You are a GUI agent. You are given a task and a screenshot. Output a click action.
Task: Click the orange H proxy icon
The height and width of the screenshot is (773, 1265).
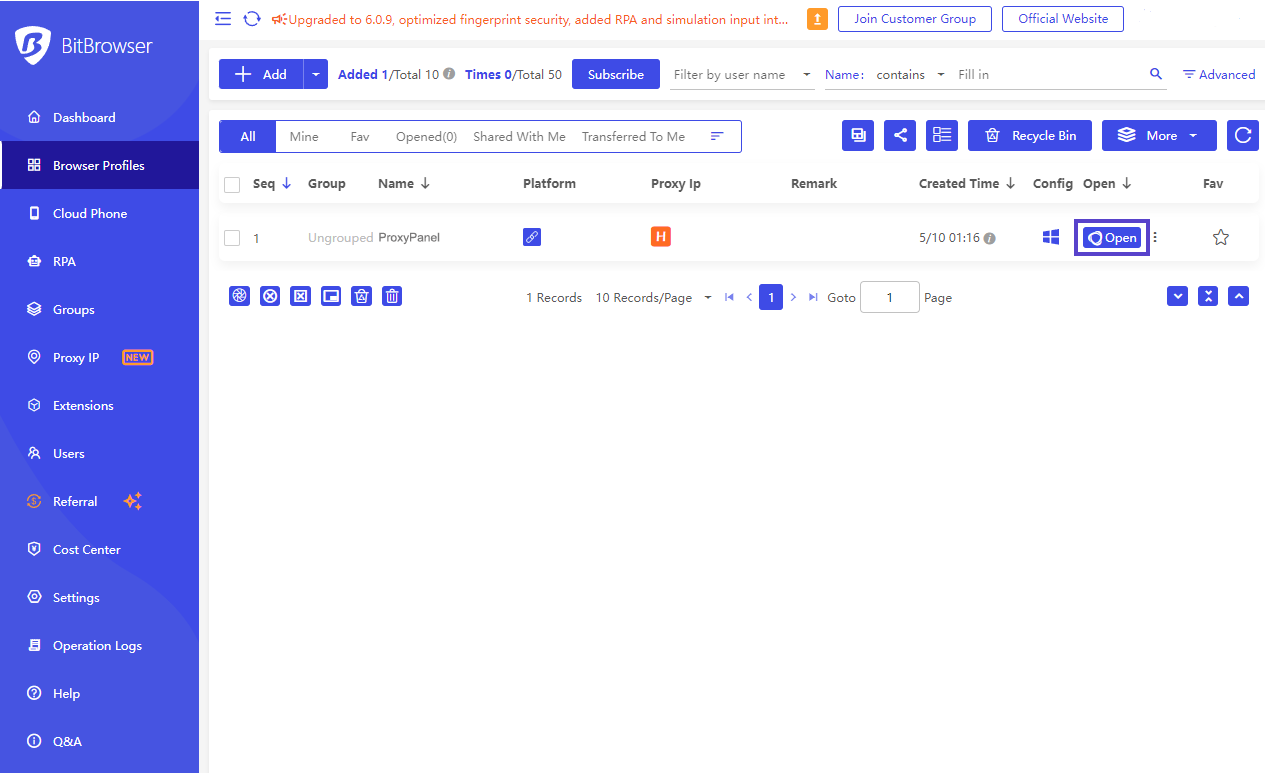[660, 237]
